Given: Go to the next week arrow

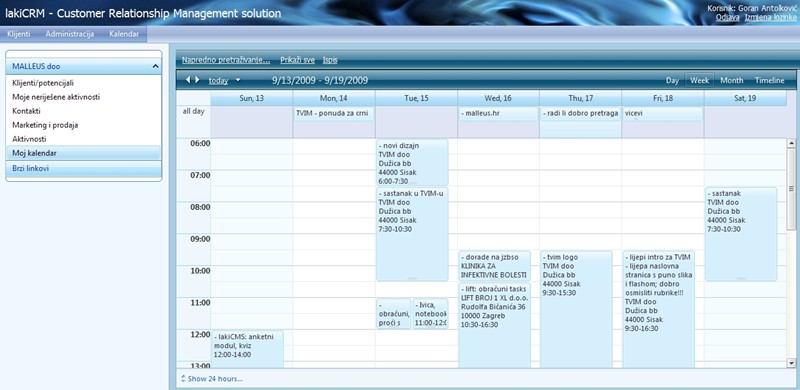Looking at the screenshot, I should click(197, 80).
